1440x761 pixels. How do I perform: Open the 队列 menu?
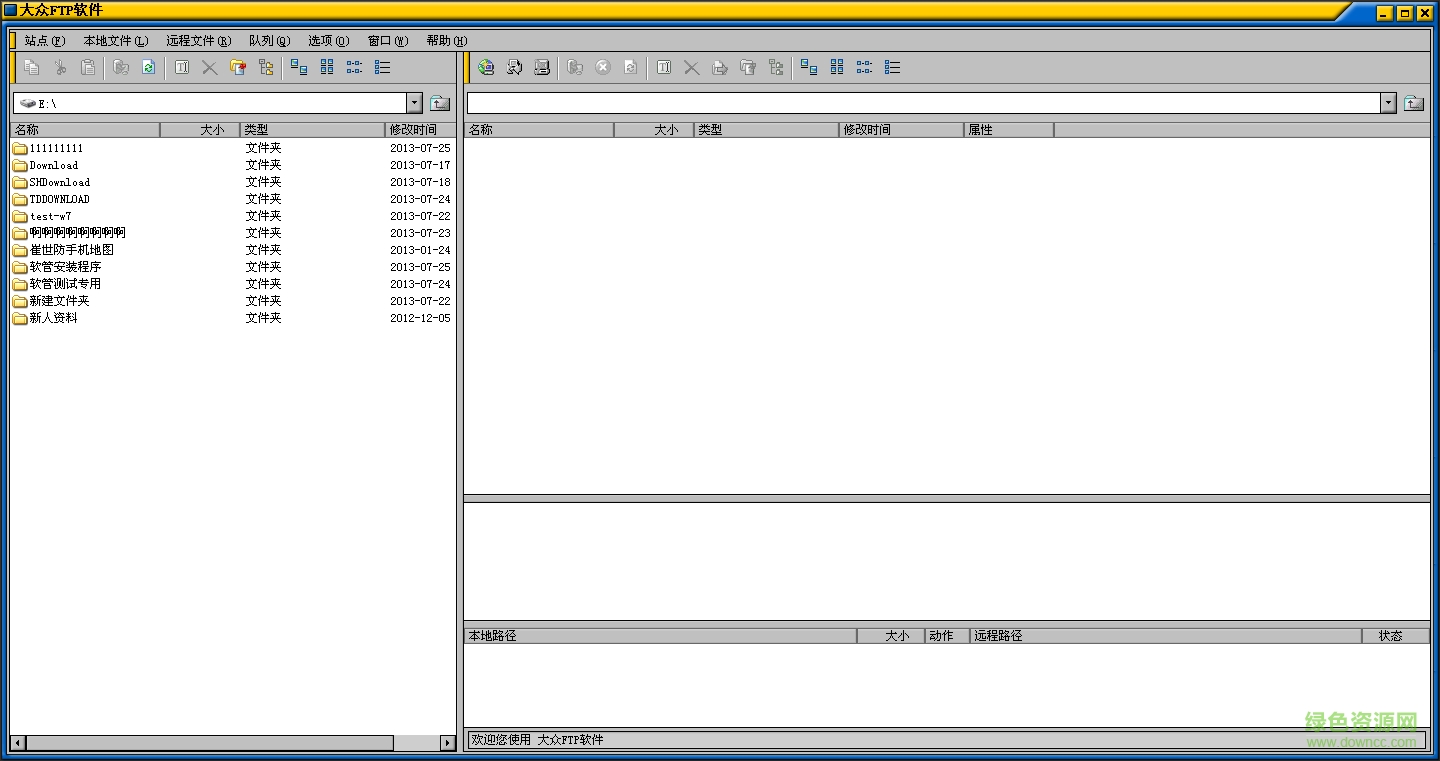pyautogui.click(x=269, y=41)
